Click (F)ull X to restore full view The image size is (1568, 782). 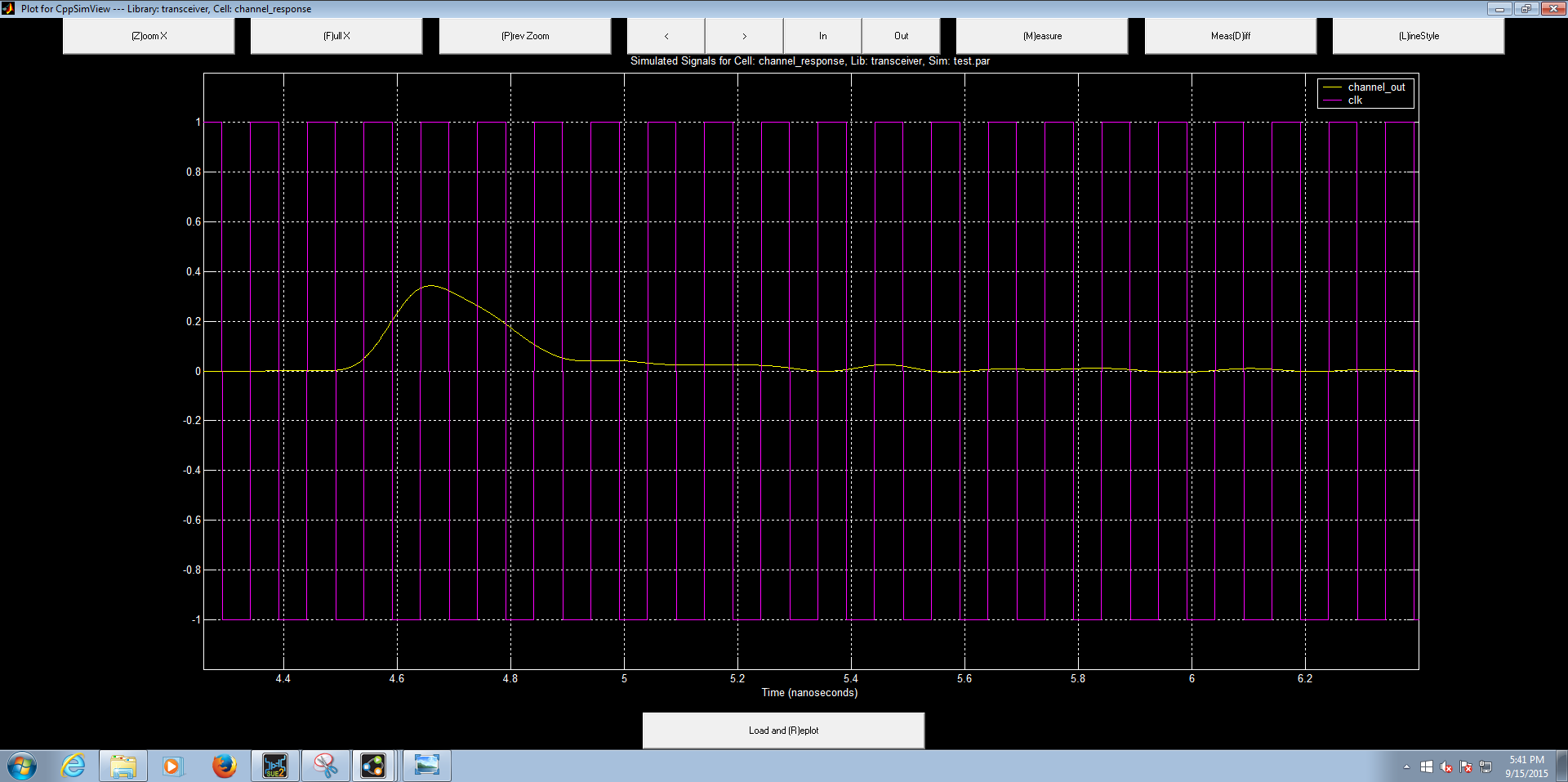click(x=336, y=35)
